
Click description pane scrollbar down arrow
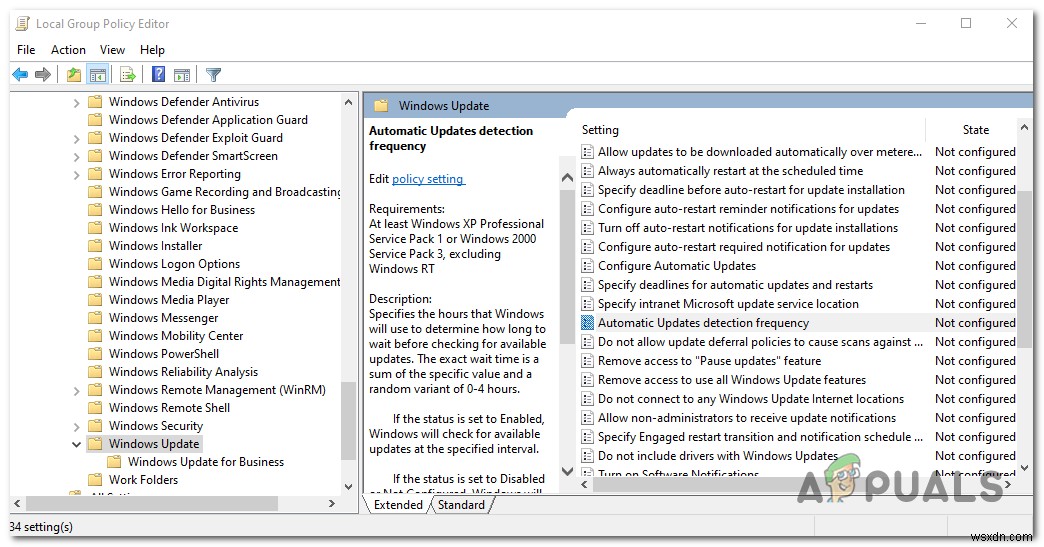[567, 471]
